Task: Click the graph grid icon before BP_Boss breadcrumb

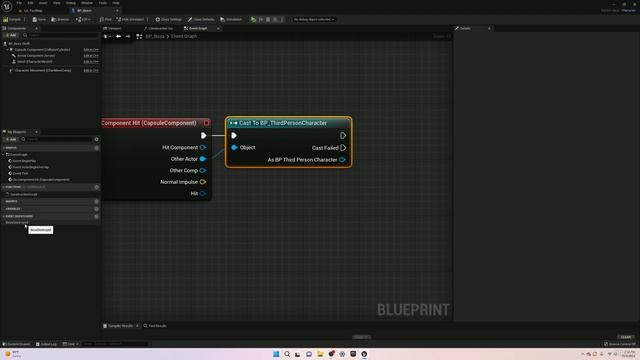Action: [139, 36]
